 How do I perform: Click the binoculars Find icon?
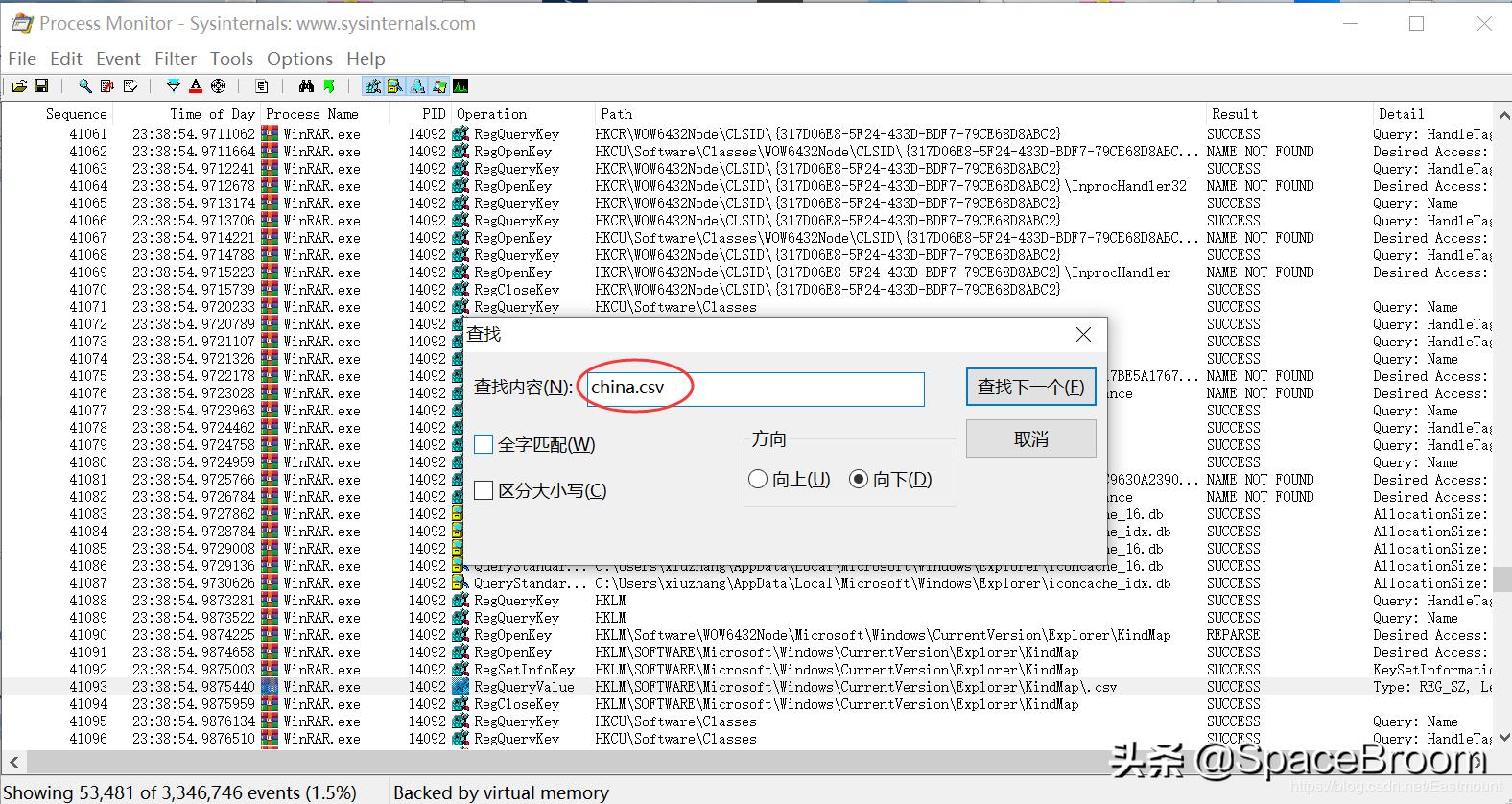[x=306, y=86]
